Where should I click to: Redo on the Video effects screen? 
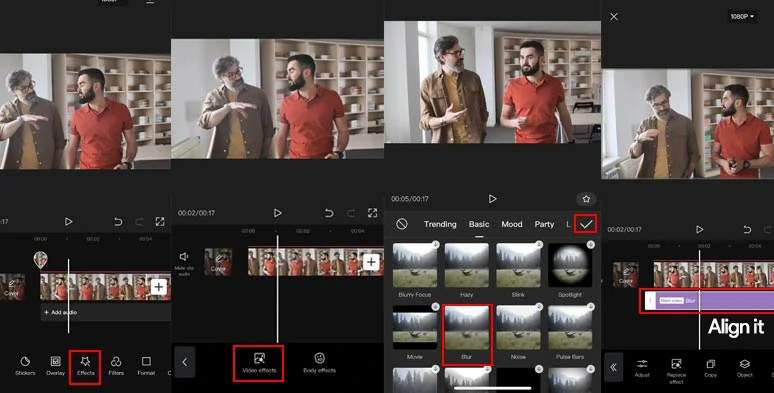(351, 213)
